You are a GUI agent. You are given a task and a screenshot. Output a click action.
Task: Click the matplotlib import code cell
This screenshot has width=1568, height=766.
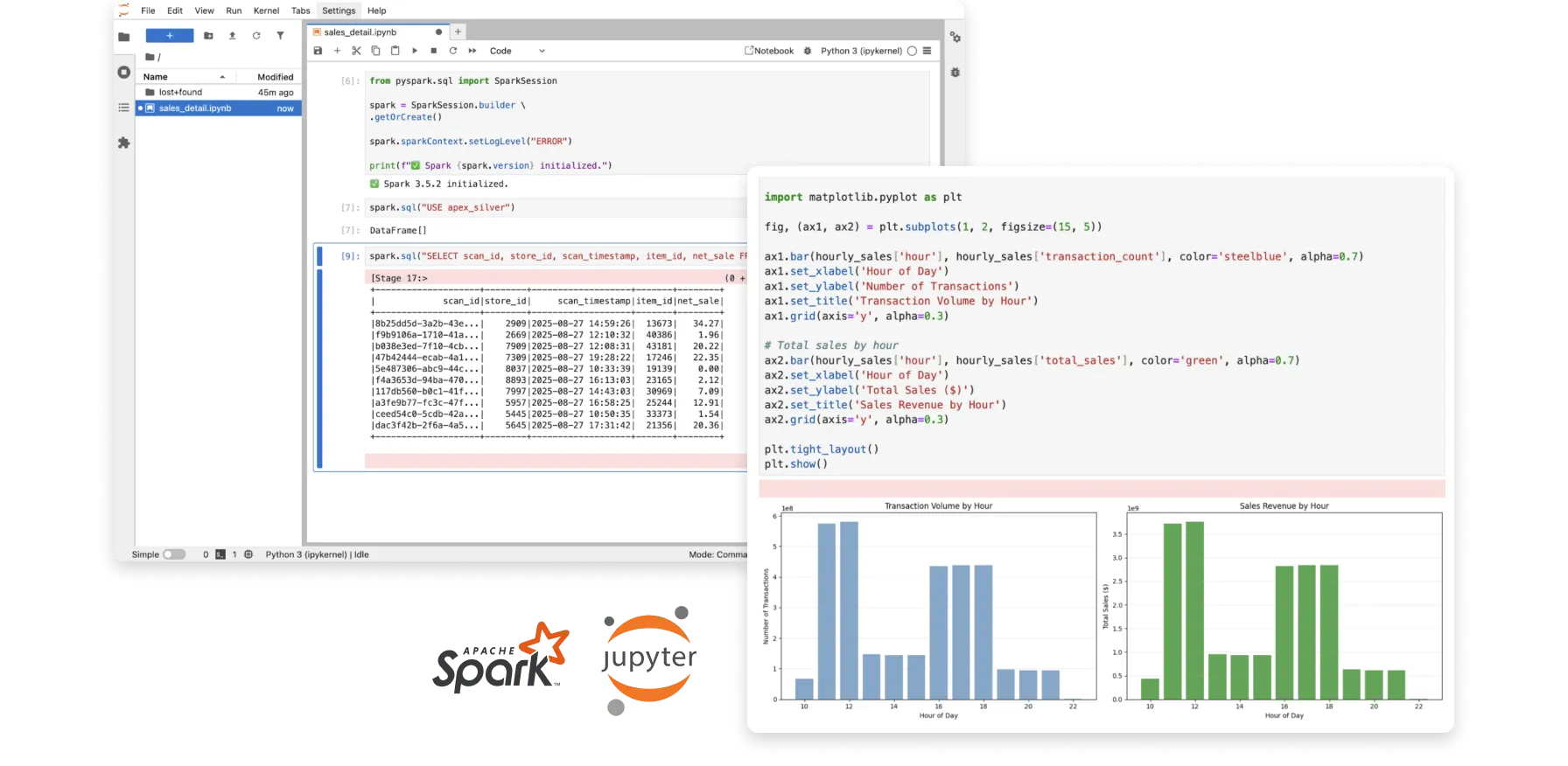(1102, 326)
